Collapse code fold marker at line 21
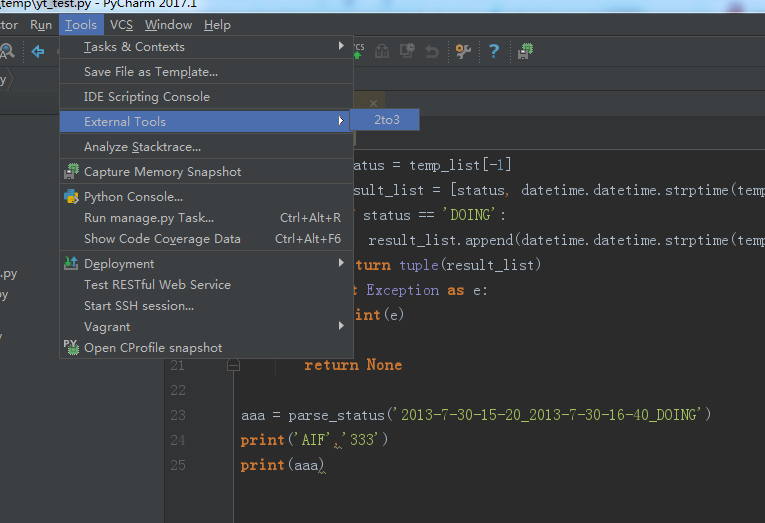Screen dimensions: 765x523 [x=233, y=365]
